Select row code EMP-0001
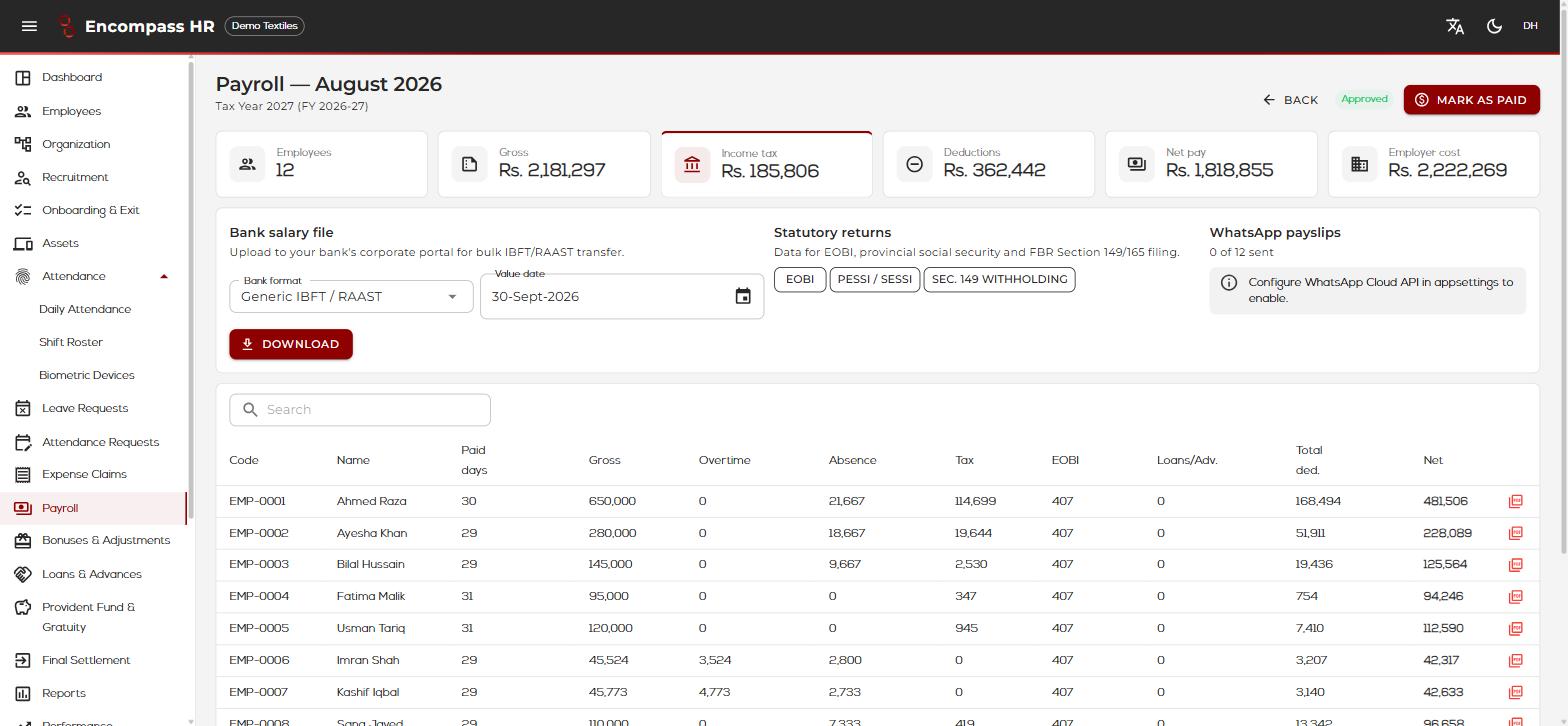 tap(257, 501)
